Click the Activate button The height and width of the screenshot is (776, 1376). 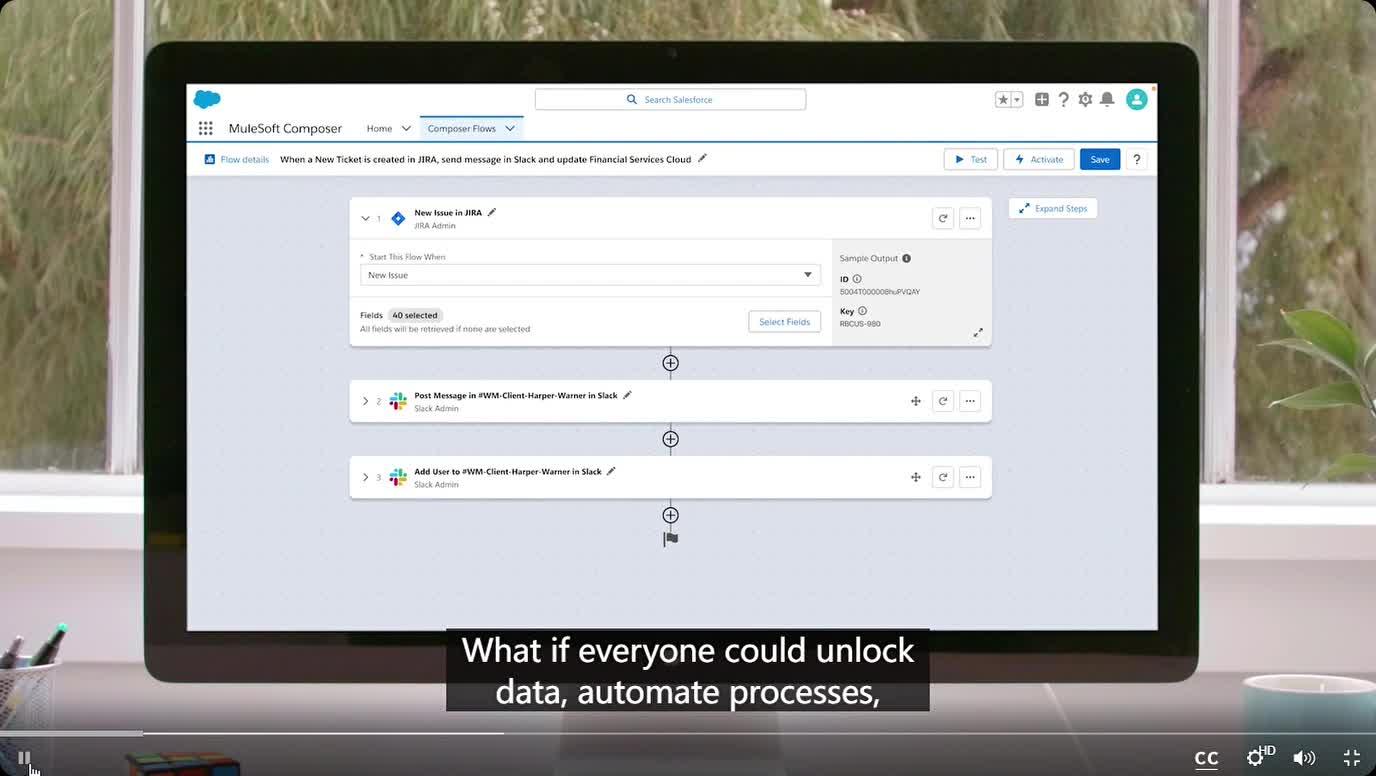[x=1039, y=159]
